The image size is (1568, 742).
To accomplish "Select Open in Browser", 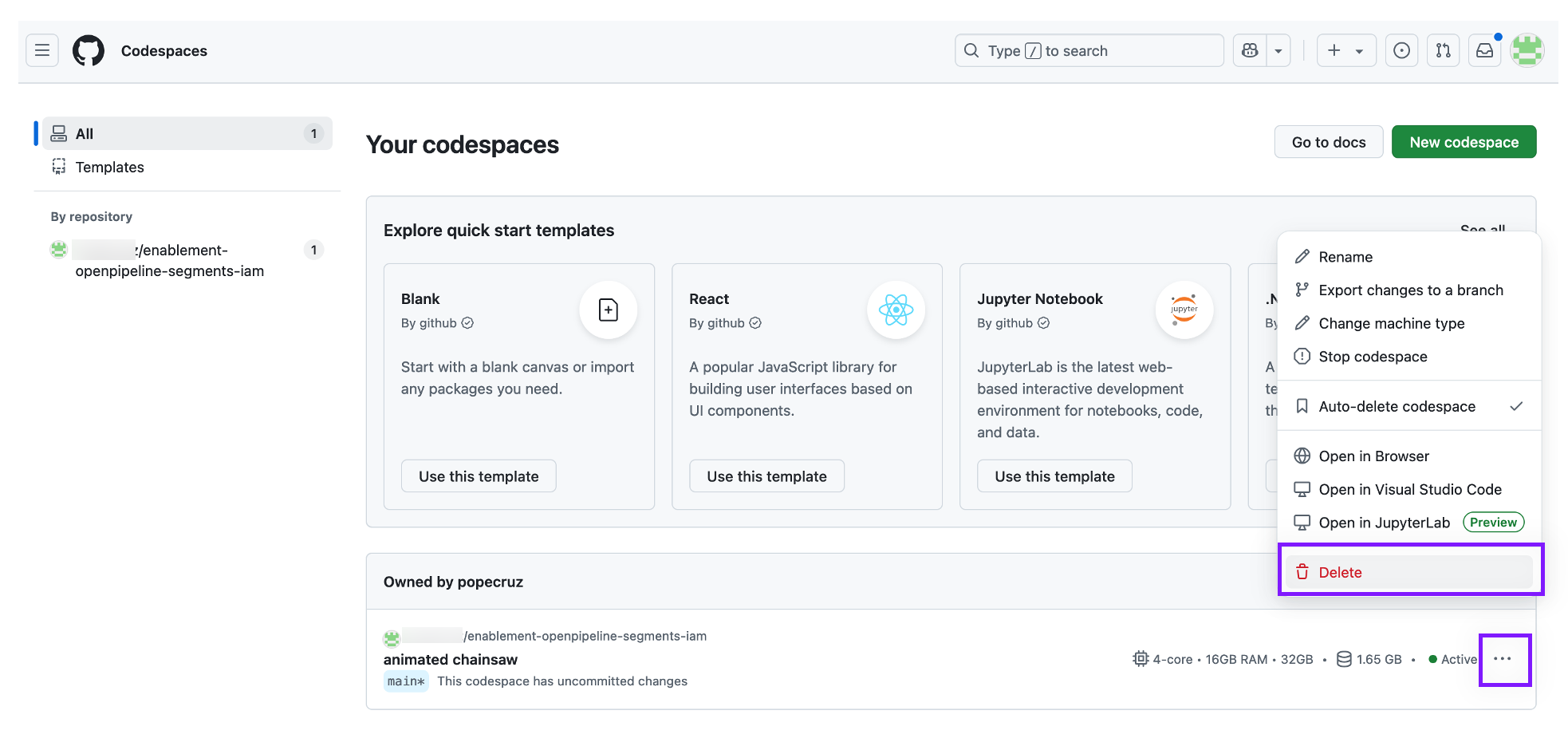I will pos(1409,456).
